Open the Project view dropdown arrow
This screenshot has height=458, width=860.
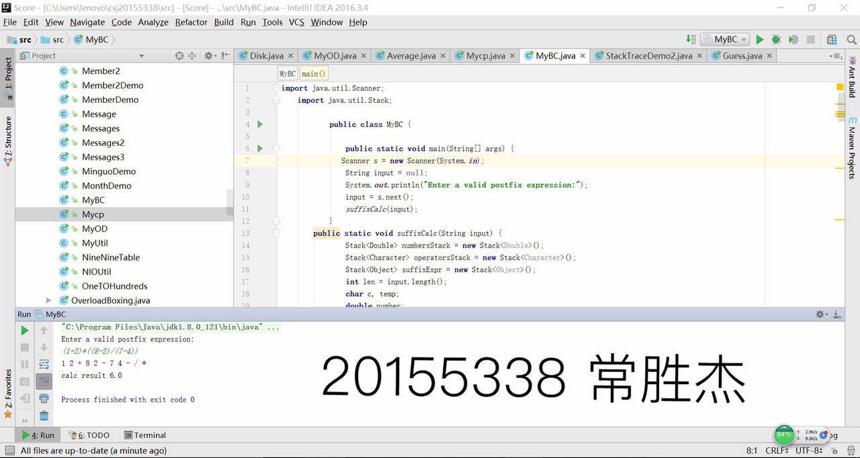pyautogui.click(x=142, y=56)
